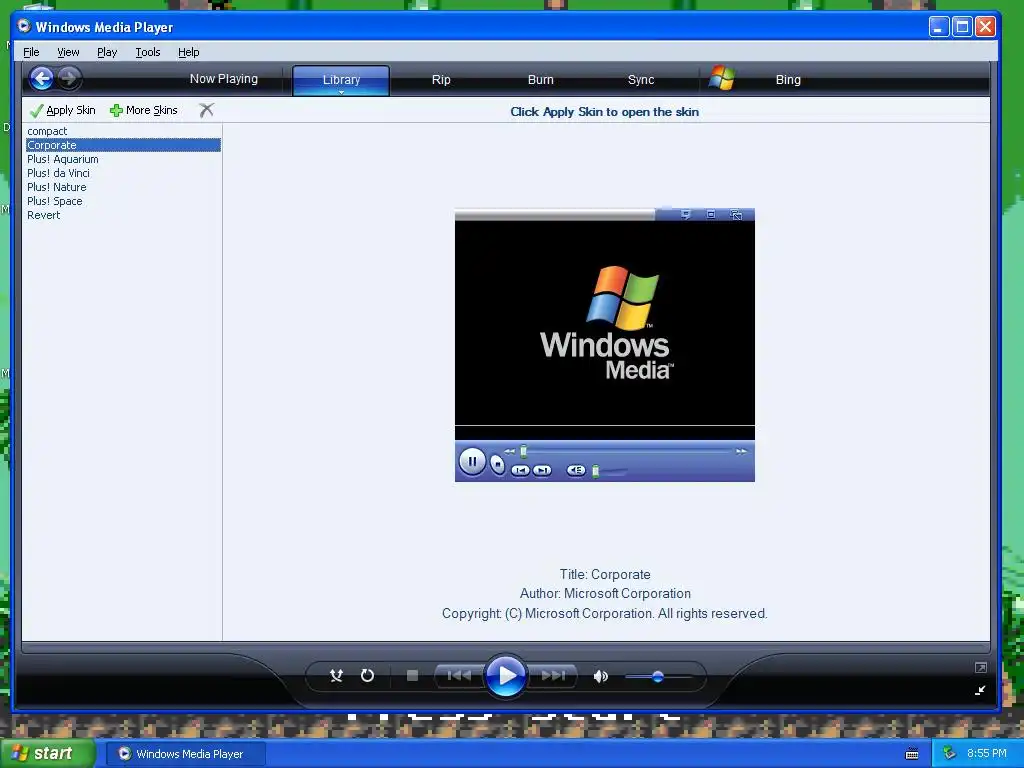Open the Play menu
This screenshot has width=1024, height=768.
pyautogui.click(x=107, y=52)
